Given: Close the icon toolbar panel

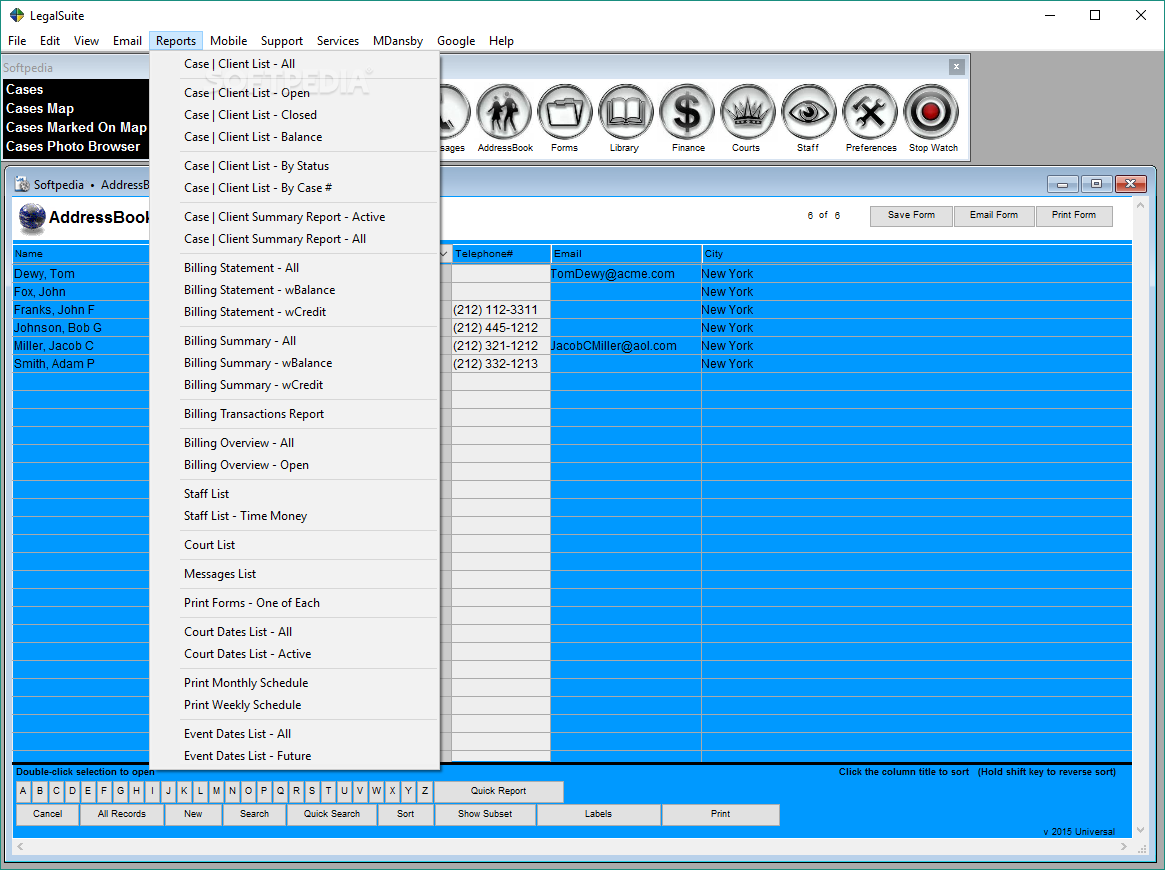Looking at the screenshot, I should coord(956,67).
